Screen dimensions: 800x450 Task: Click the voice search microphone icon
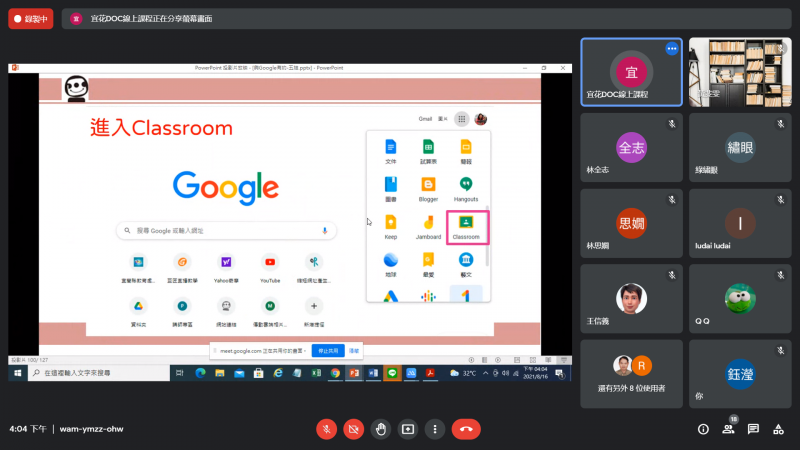coord(324,231)
